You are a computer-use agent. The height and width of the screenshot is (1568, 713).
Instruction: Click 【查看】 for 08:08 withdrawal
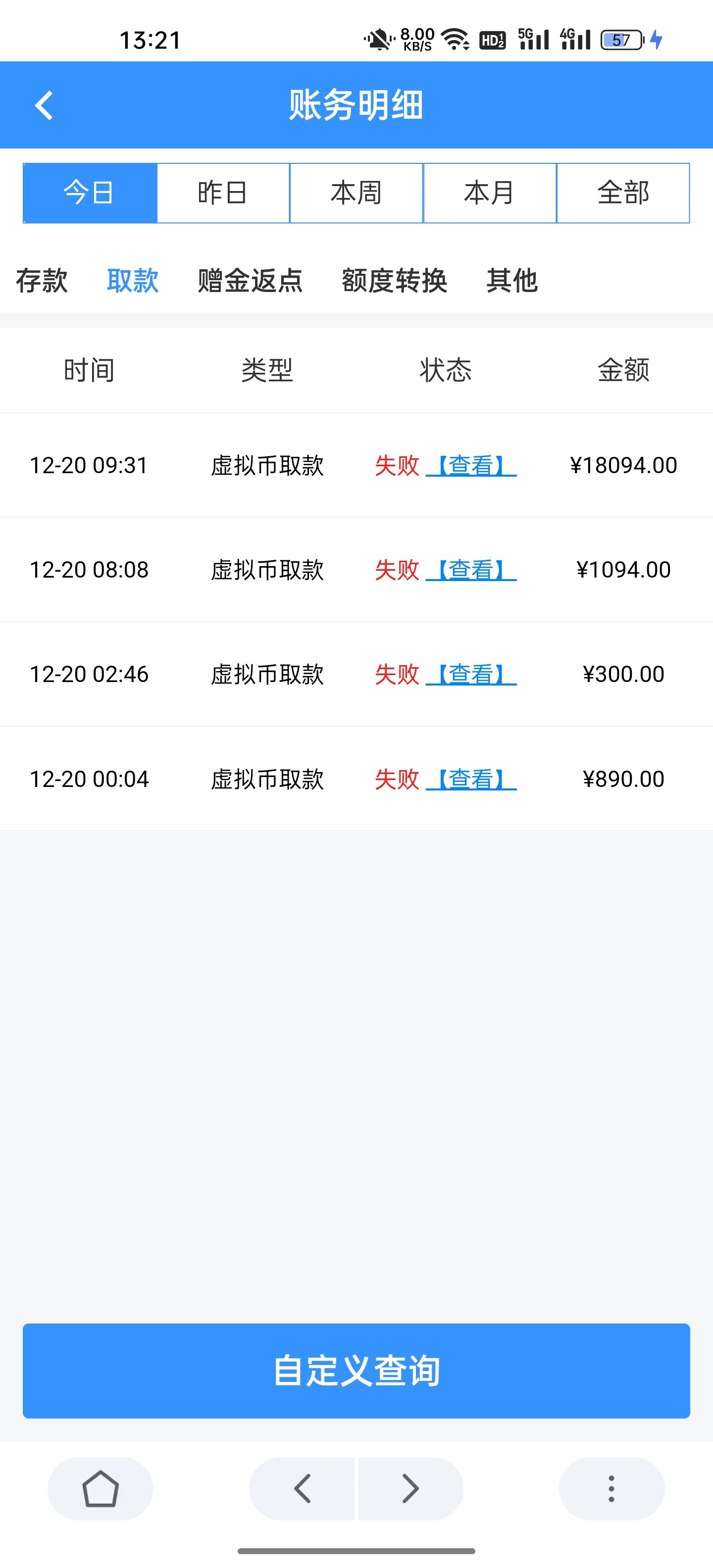(x=471, y=570)
